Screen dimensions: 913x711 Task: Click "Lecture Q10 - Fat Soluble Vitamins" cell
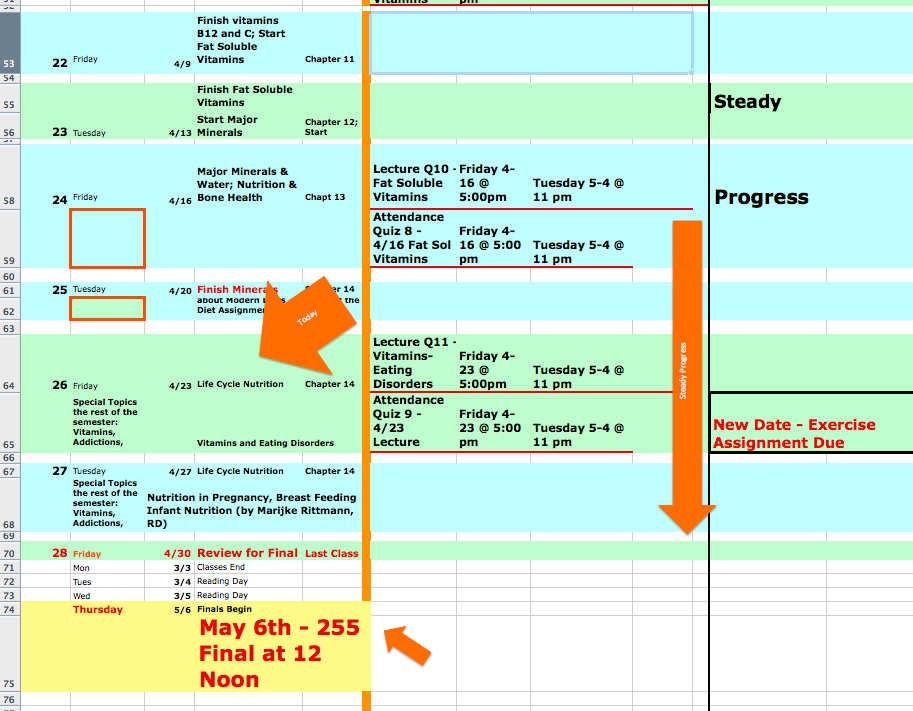tap(412, 183)
